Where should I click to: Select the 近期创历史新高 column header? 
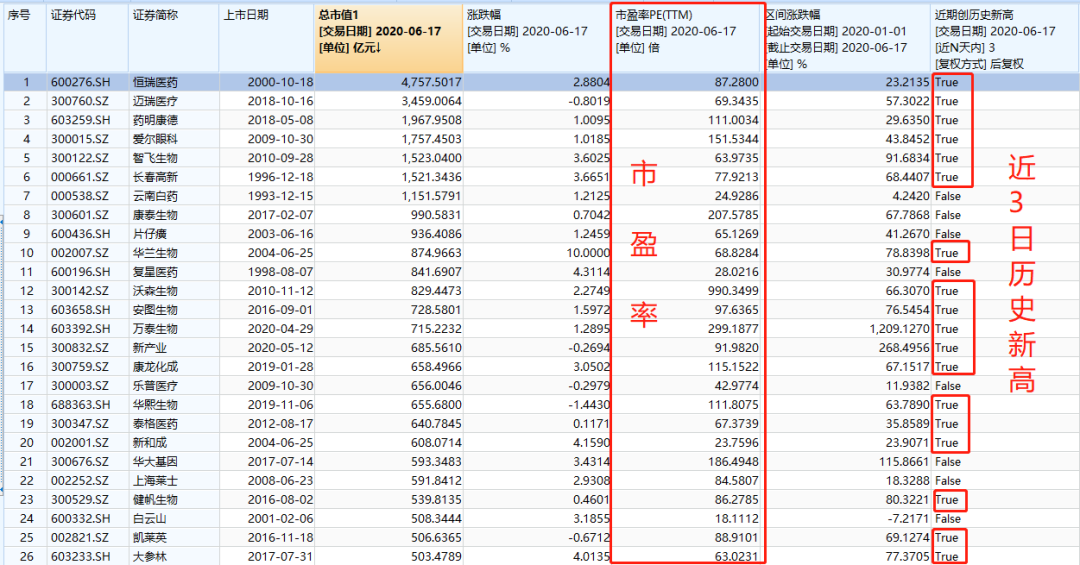click(1005, 39)
